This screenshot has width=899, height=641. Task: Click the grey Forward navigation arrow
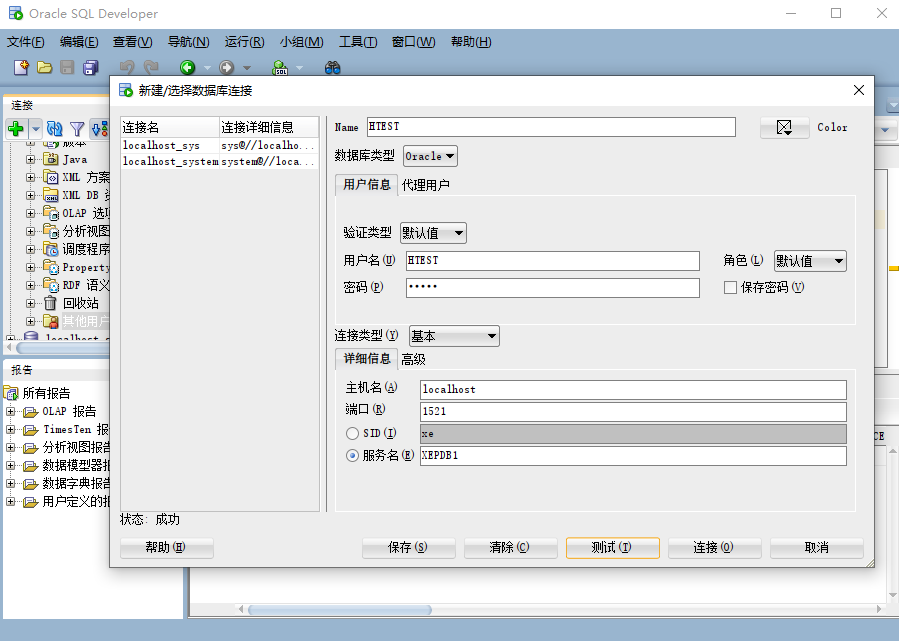point(226,68)
